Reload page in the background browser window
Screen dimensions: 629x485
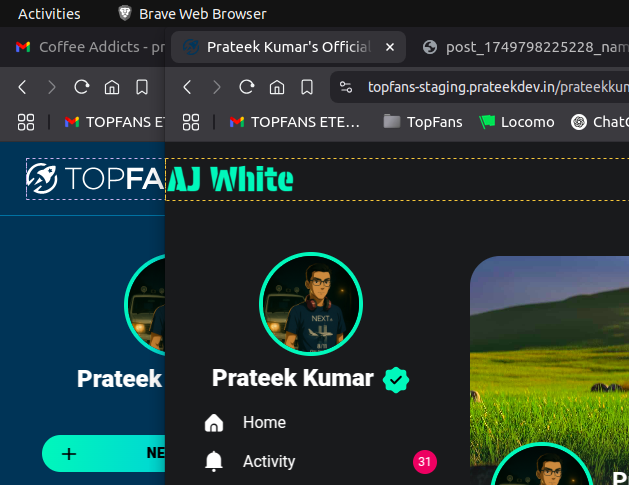(82, 87)
